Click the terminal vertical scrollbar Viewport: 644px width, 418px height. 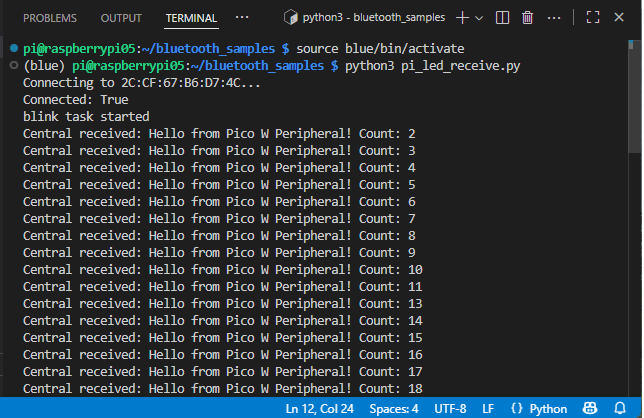coord(636,100)
